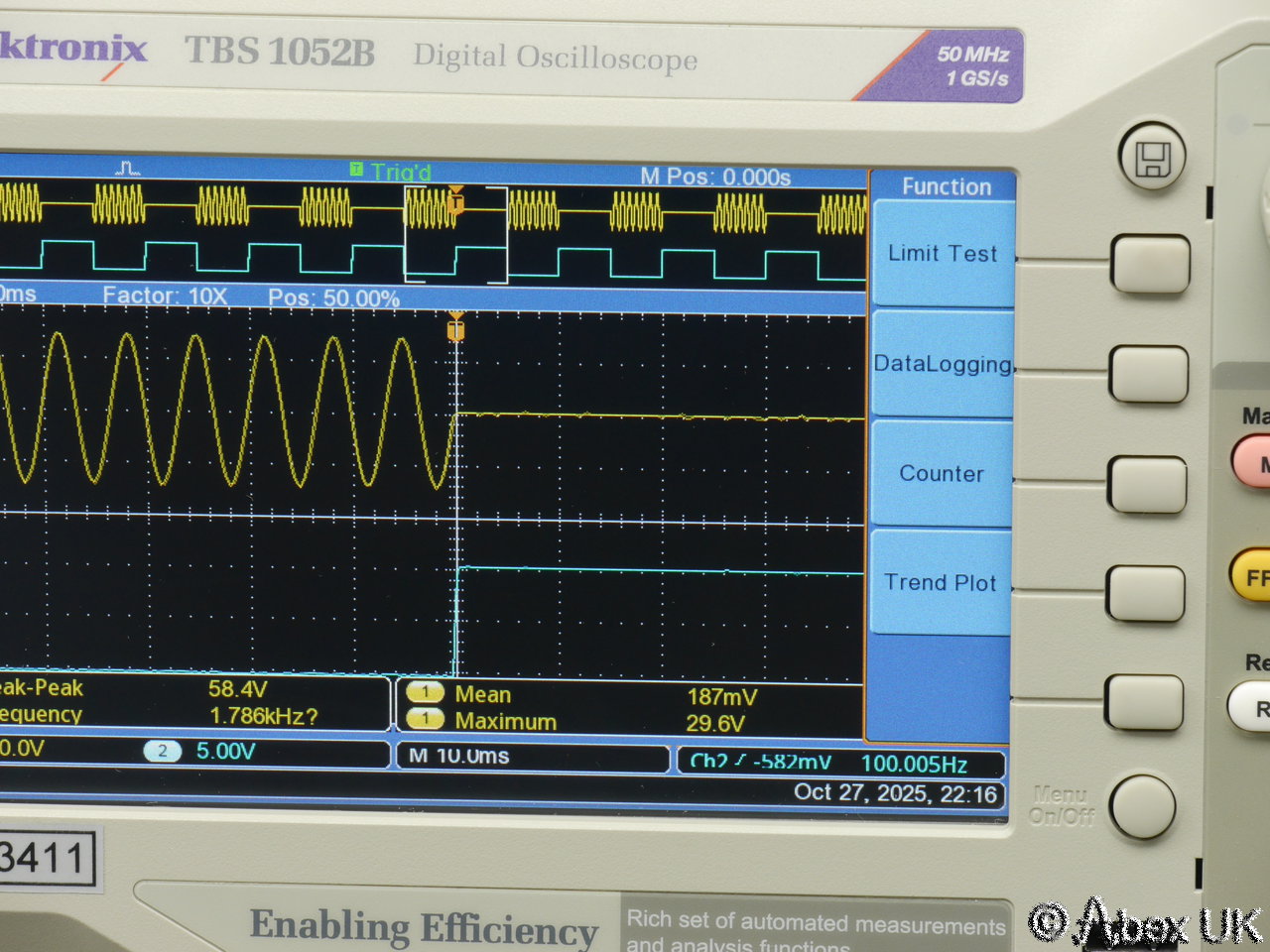Image resolution: width=1270 pixels, height=952 pixels.
Task: Click the zoom window bracket in overview strip
Action: tap(456, 235)
